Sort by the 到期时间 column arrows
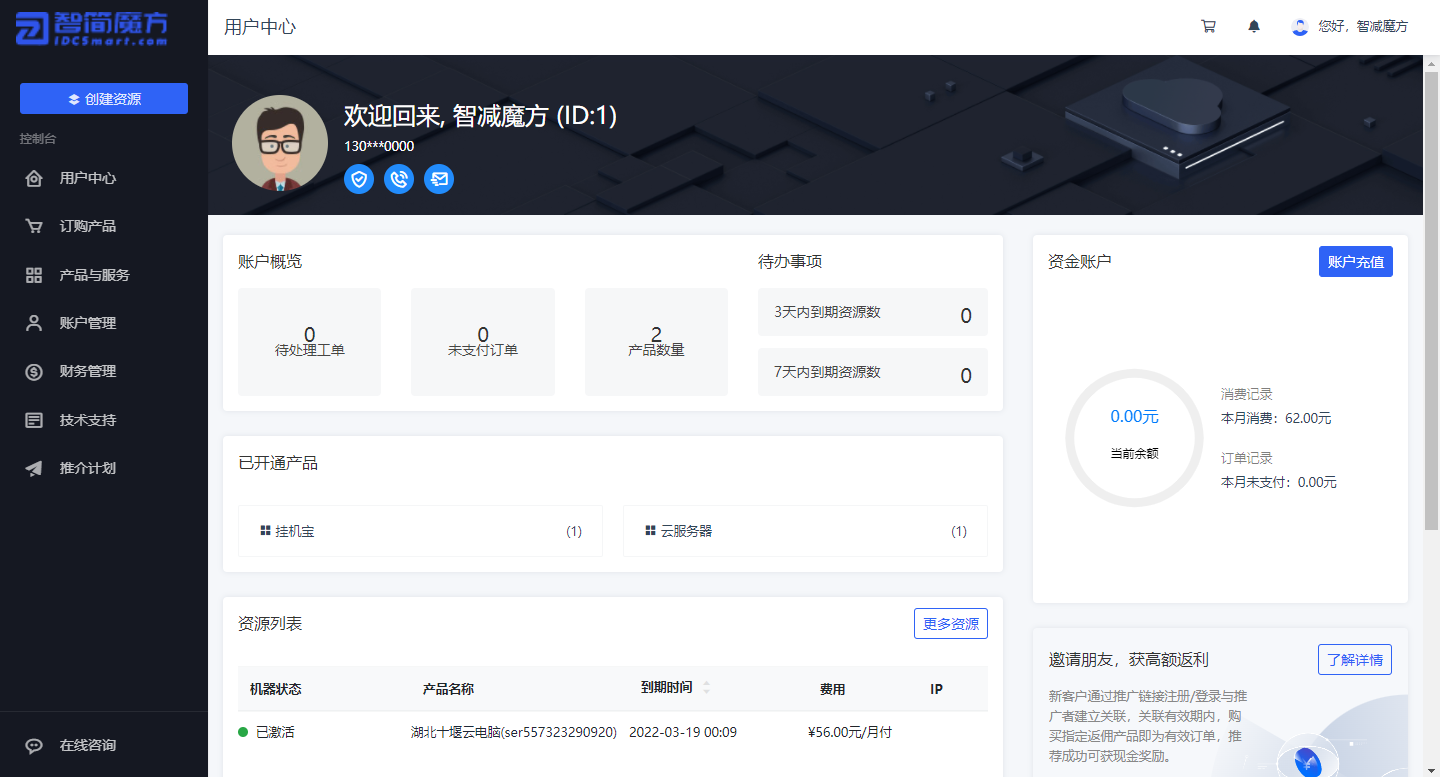The width and height of the screenshot is (1440, 777). click(x=707, y=688)
